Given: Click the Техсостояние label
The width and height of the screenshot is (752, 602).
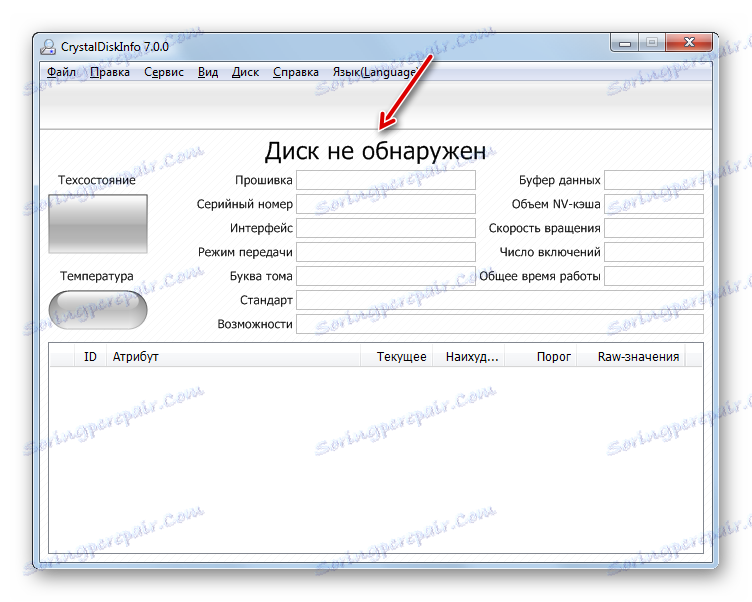Looking at the screenshot, I should click(97, 180).
